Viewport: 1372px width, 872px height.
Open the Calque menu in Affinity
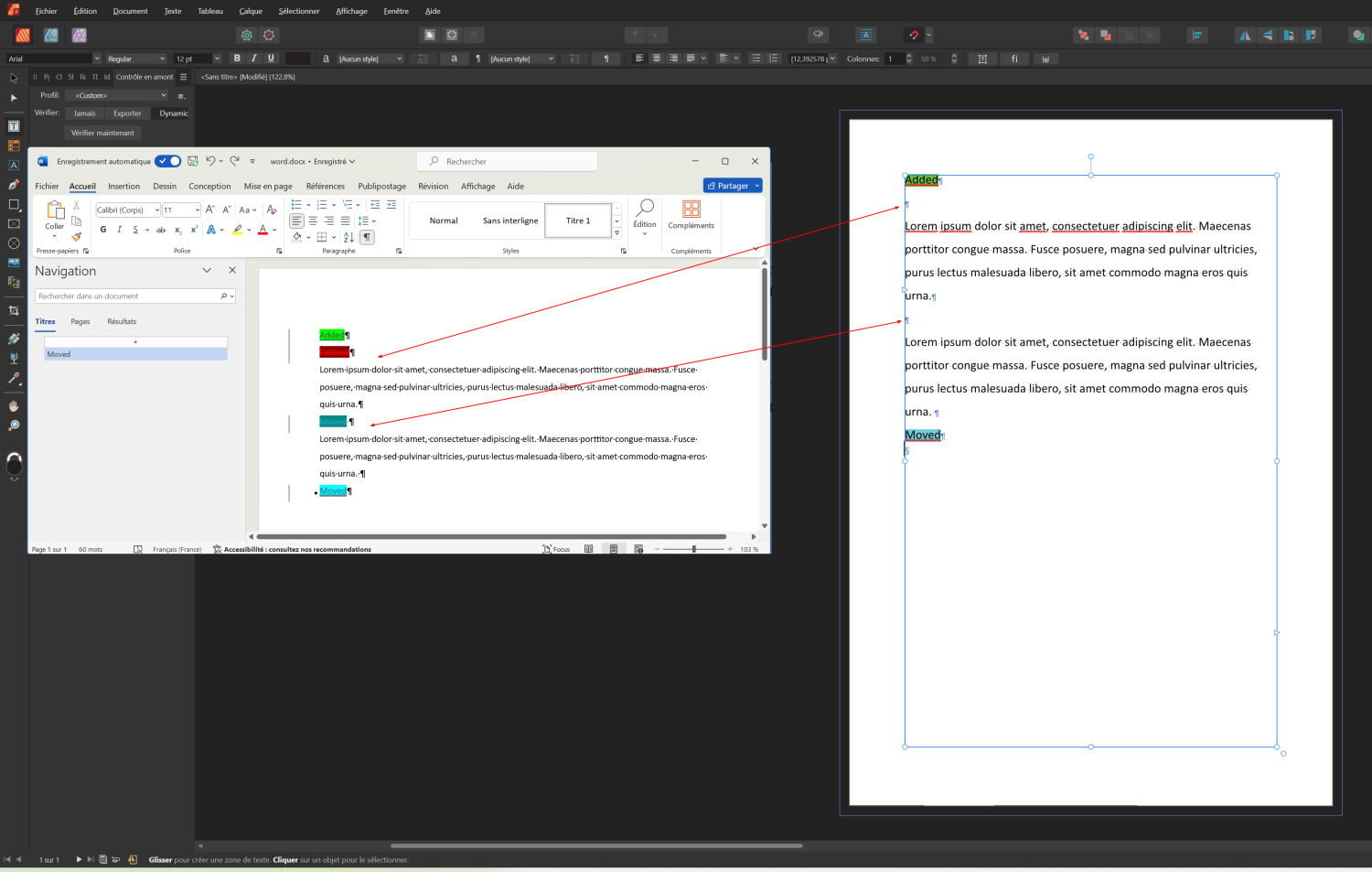(251, 11)
